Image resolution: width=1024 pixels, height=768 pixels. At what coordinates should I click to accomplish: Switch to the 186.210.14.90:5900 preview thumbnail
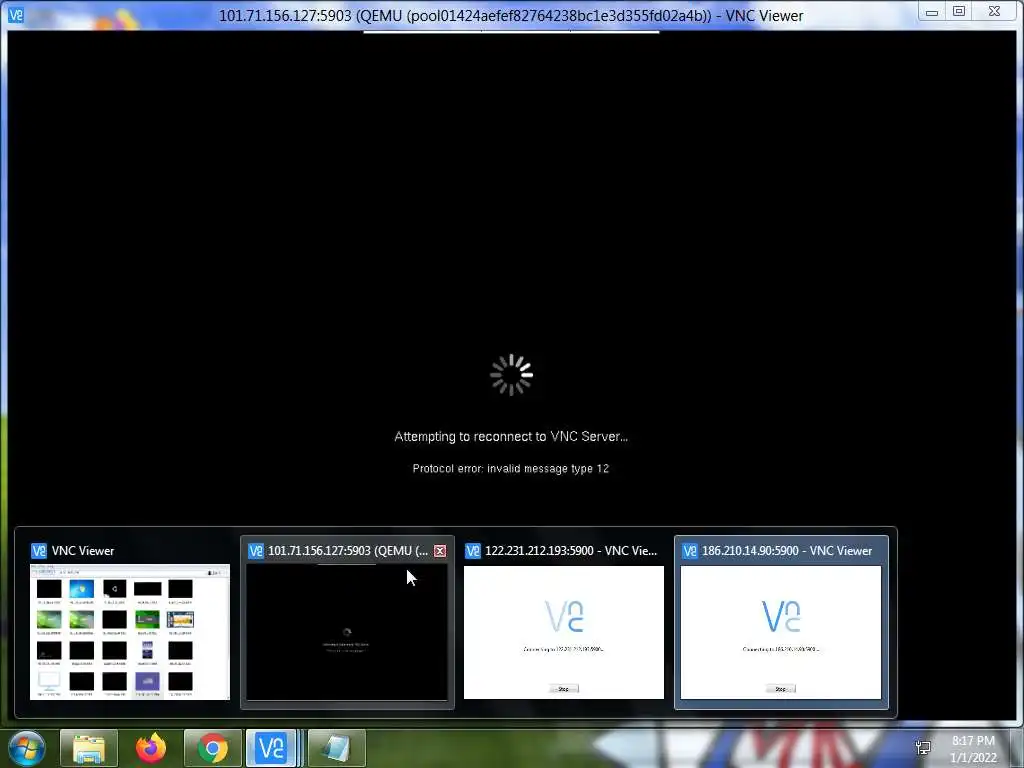(x=780, y=632)
